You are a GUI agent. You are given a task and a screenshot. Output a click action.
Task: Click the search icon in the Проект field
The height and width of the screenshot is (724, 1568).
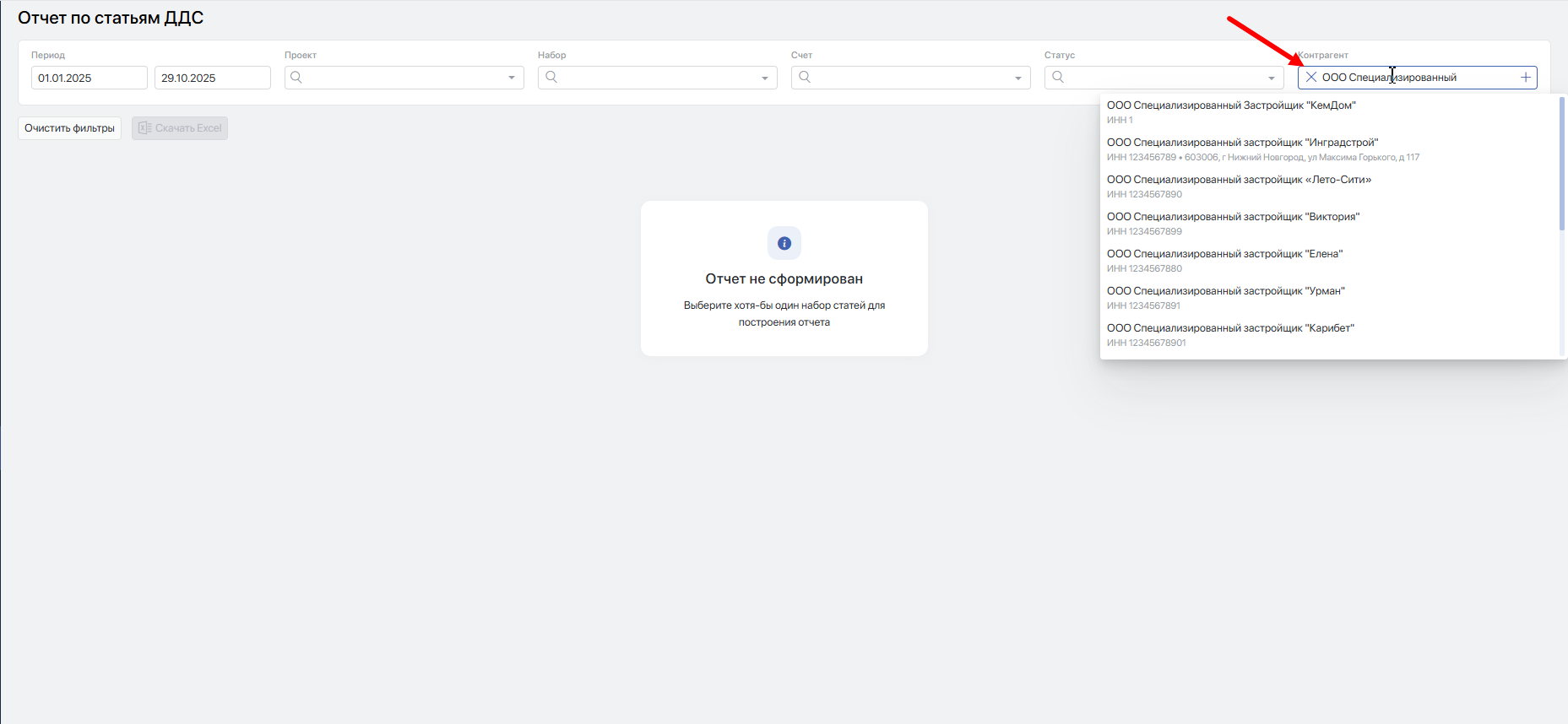296,77
